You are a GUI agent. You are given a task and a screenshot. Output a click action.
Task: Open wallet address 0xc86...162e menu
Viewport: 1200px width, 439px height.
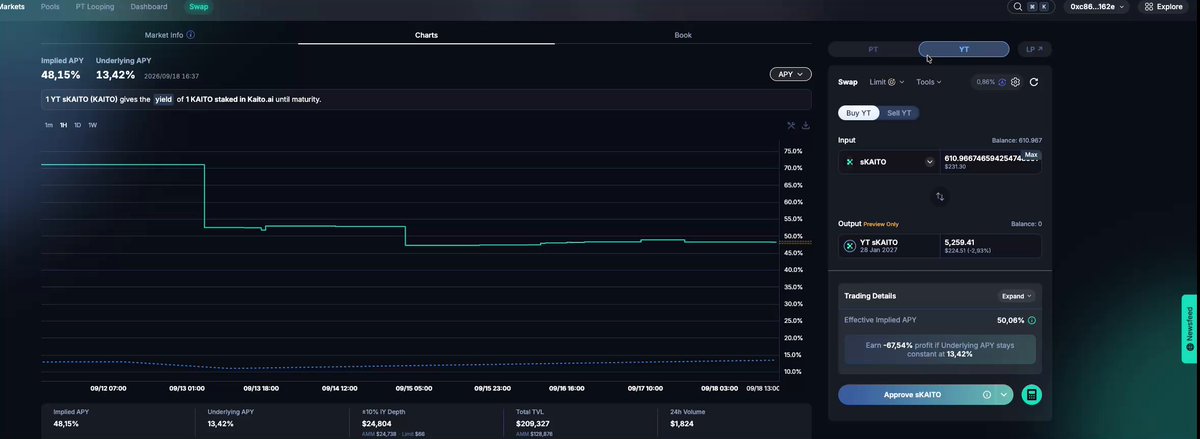1095,7
